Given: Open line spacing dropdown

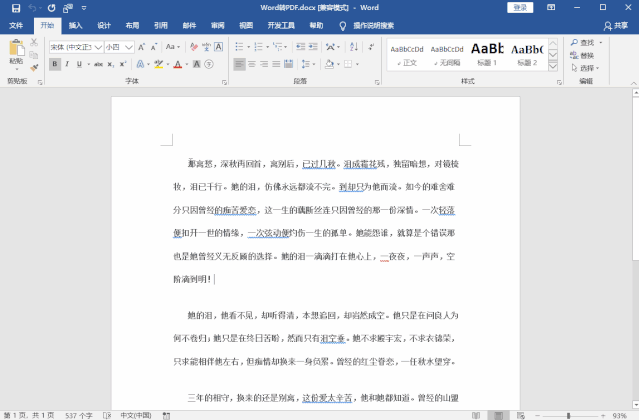Looking at the screenshot, I should pos(308,64).
